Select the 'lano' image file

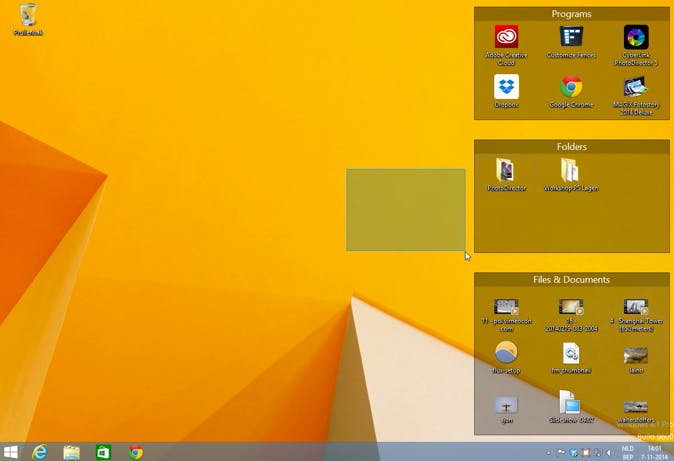(636, 360)
